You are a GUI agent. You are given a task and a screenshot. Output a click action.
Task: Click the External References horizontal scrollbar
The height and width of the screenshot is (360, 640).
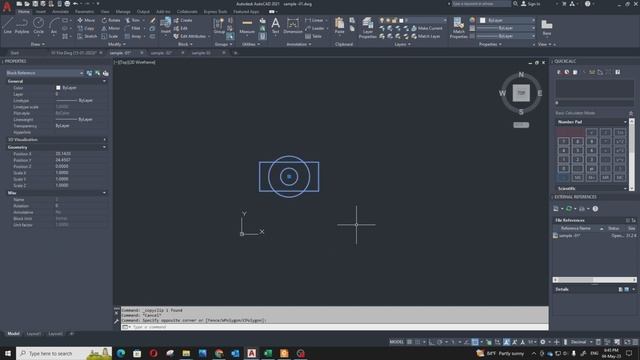click(x=594, y=280)
